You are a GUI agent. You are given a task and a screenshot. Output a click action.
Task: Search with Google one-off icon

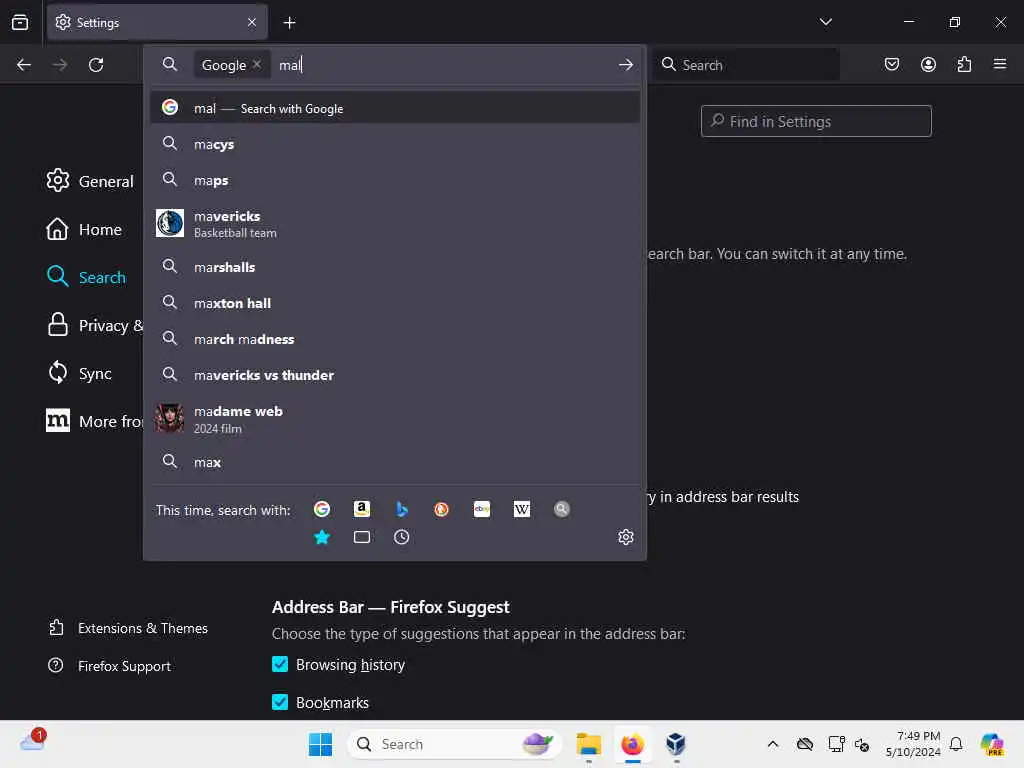322,509
